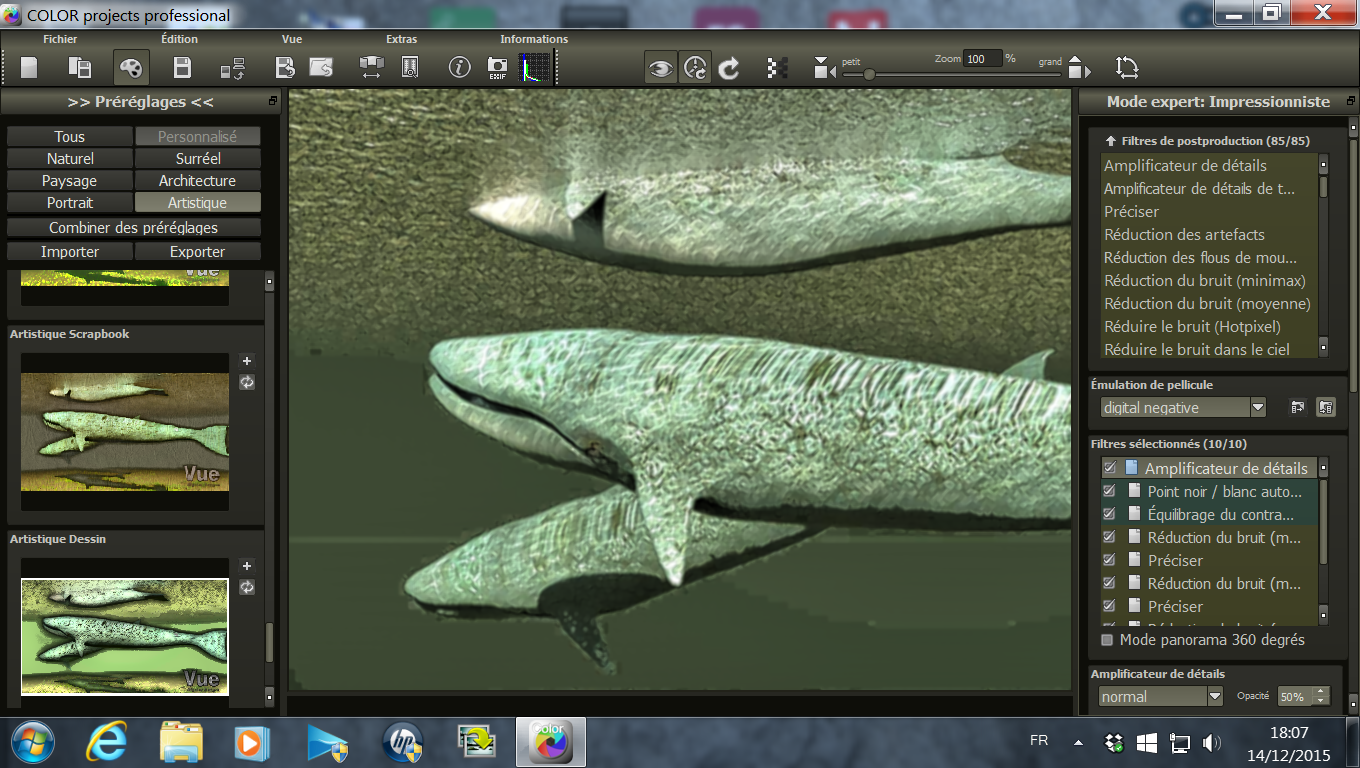1360x768 pixels.
Task: Increase Opacité with the up stepper arrow
Action: pyautogui.click(x=1322, y=691)
